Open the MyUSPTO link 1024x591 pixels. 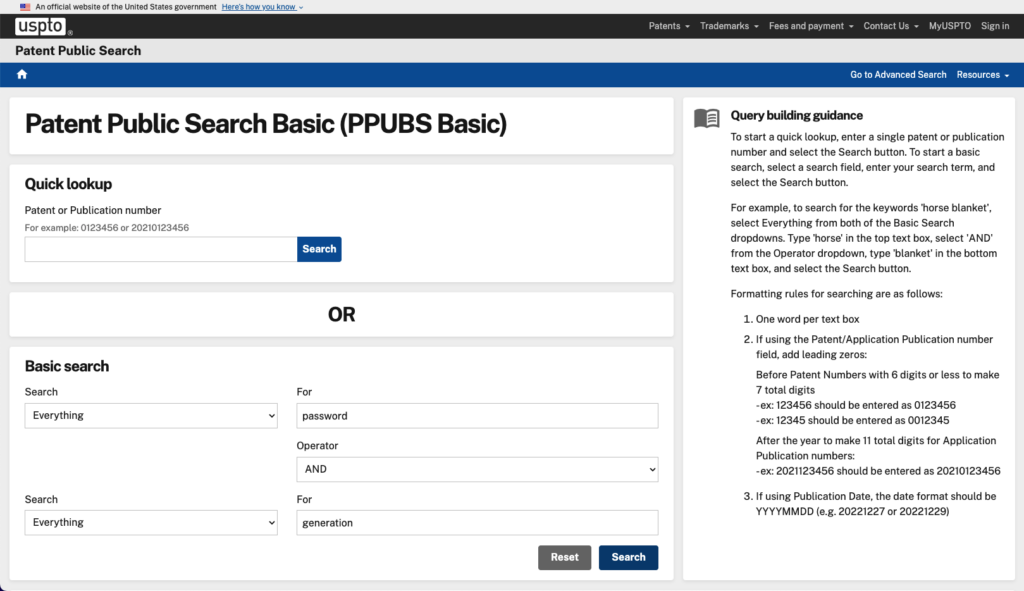(950, 26)
